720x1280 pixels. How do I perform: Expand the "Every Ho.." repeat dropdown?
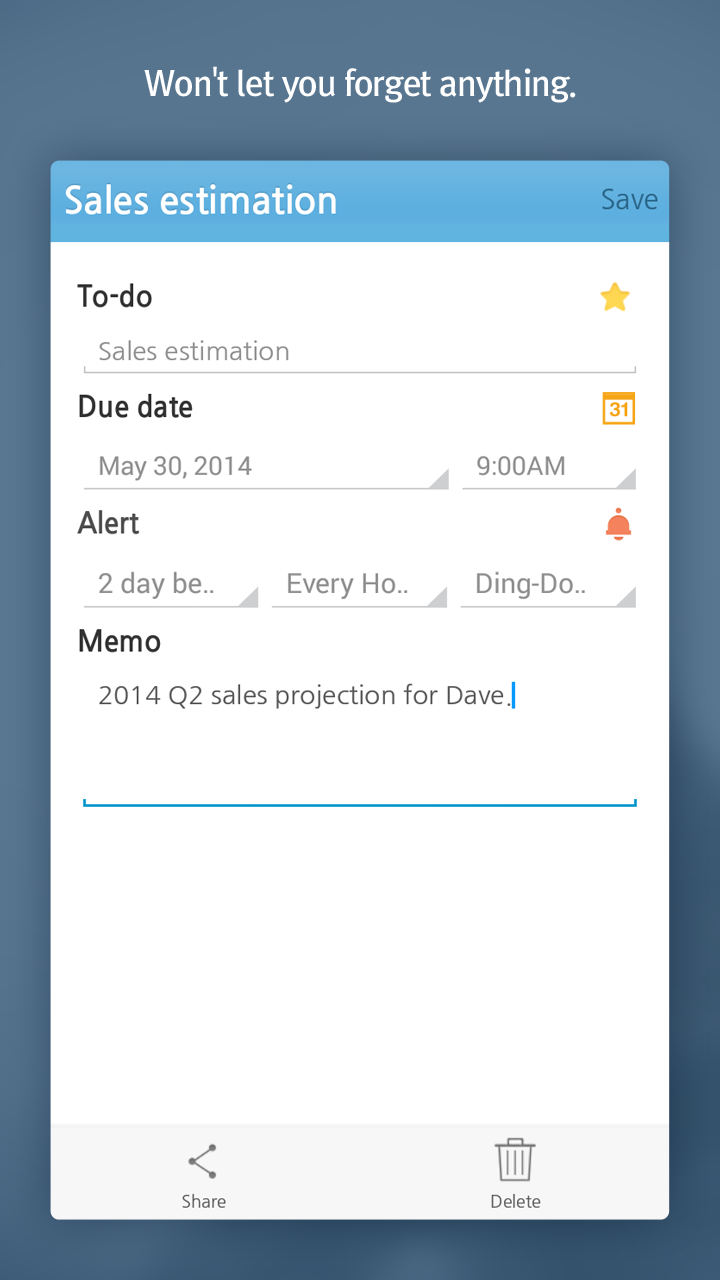[x=359, y=585]
